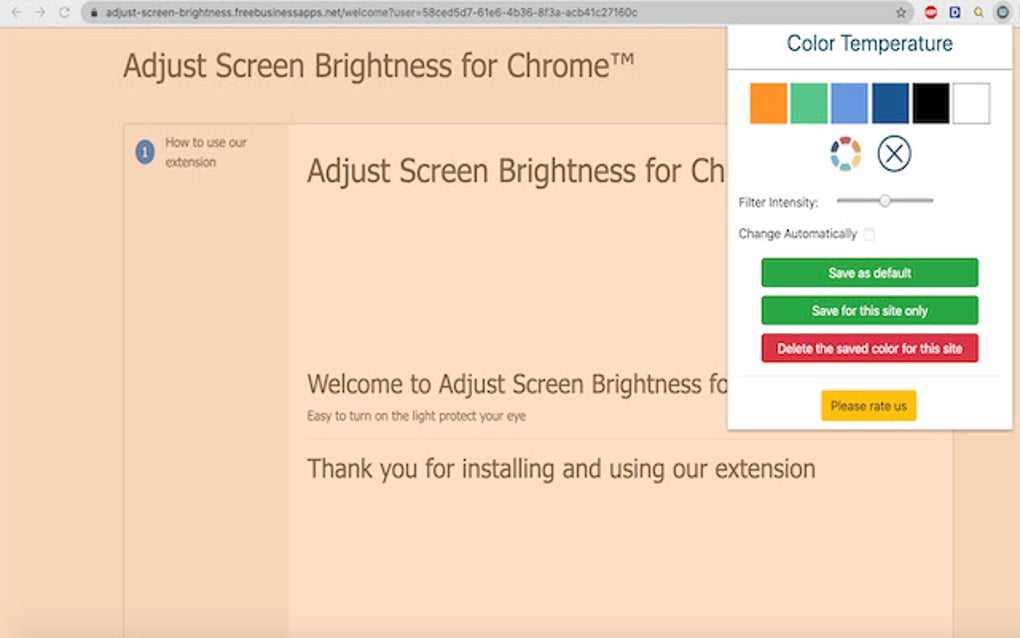Click the red ad-blocker extension icon

pyautogui.click(x=931, y=12)
